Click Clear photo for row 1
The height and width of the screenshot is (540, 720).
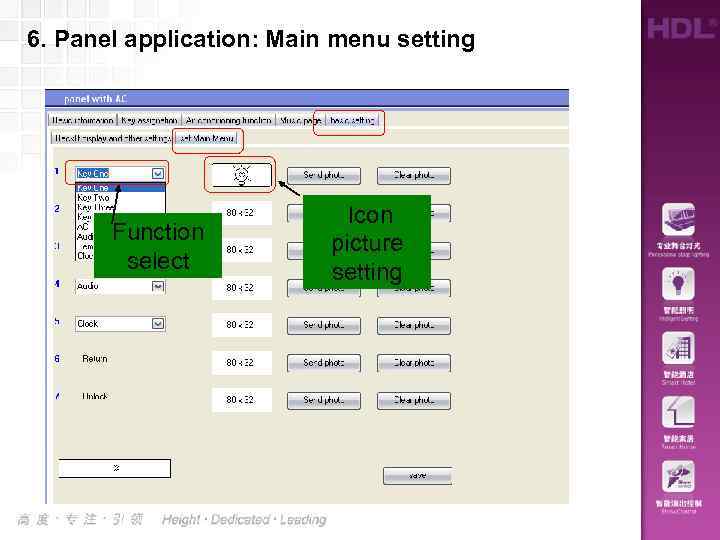click(414, 175)
